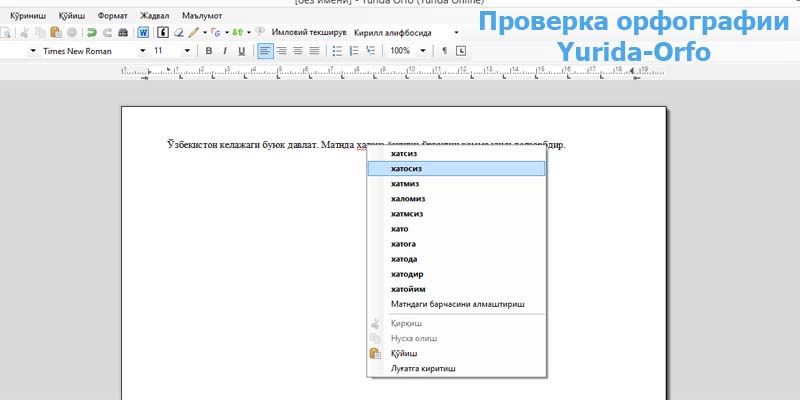Choose suggestion хатойим
800x400 pixels.
(457, 289)
